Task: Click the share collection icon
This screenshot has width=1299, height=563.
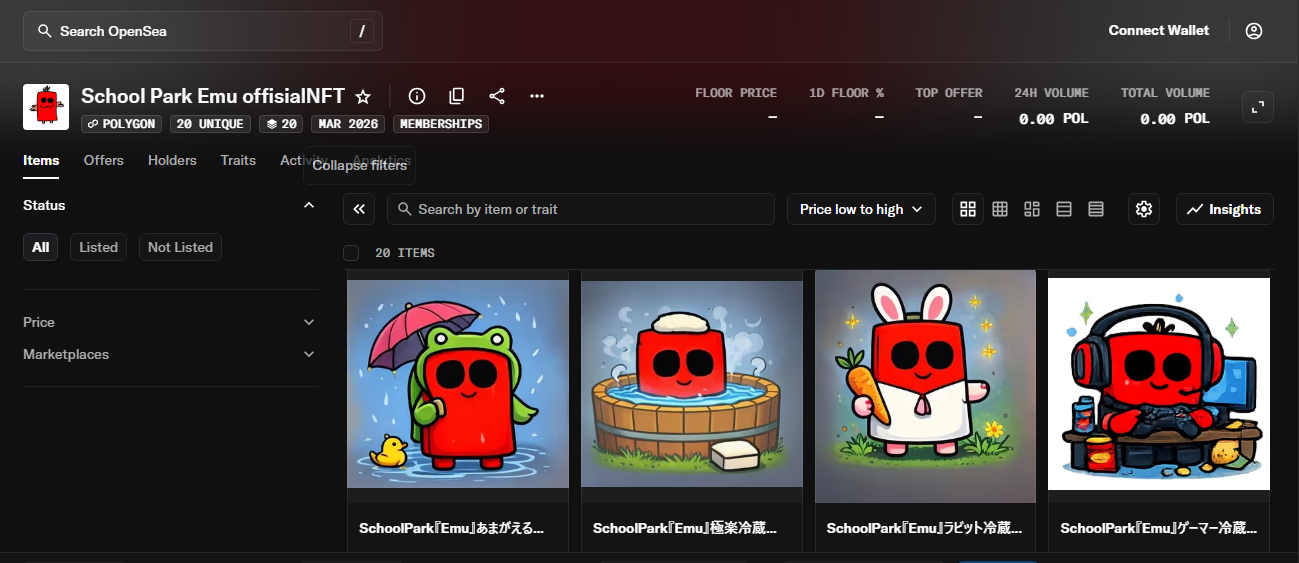Action: tap(497, 96)
